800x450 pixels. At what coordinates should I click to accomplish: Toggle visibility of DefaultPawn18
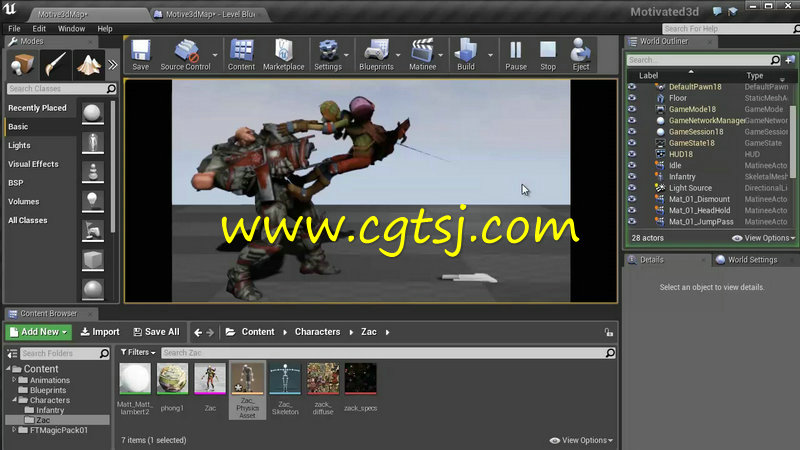click(632, 87)
